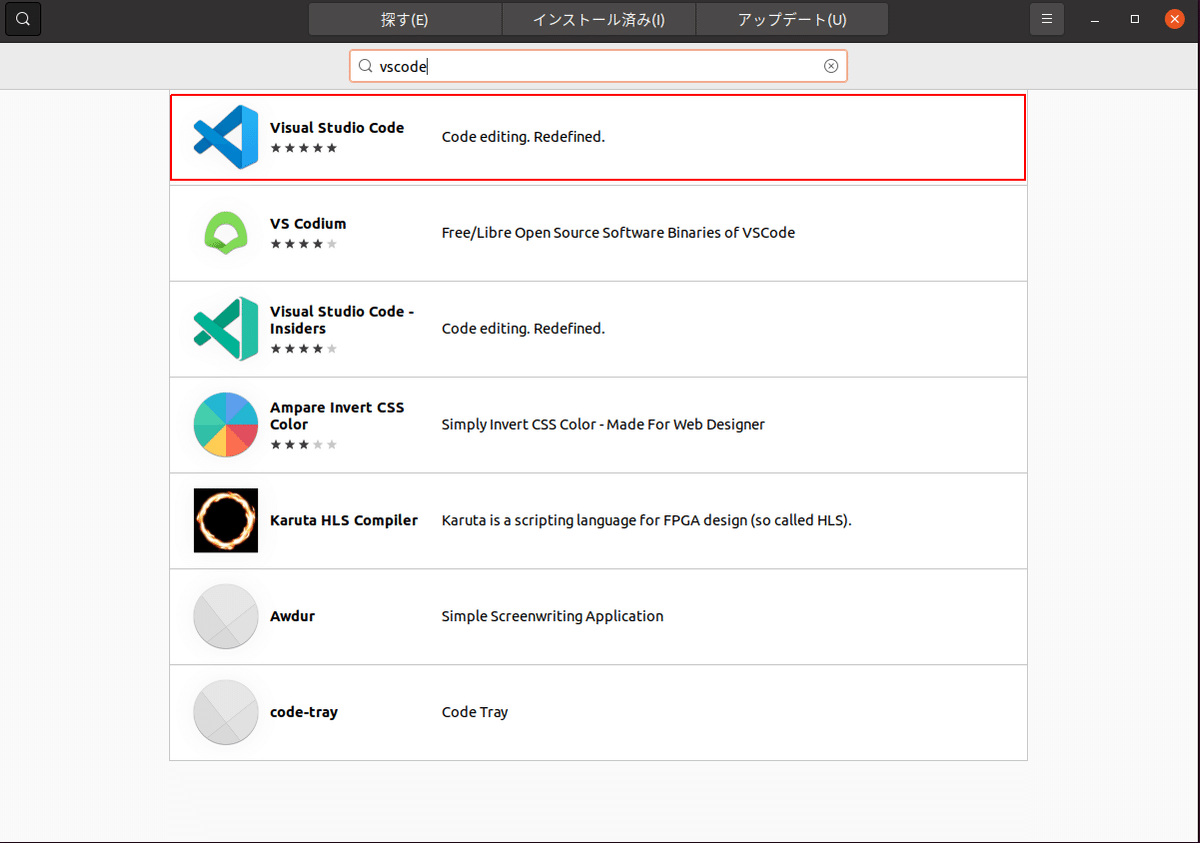Clear the vscode search text

[831, 66]
